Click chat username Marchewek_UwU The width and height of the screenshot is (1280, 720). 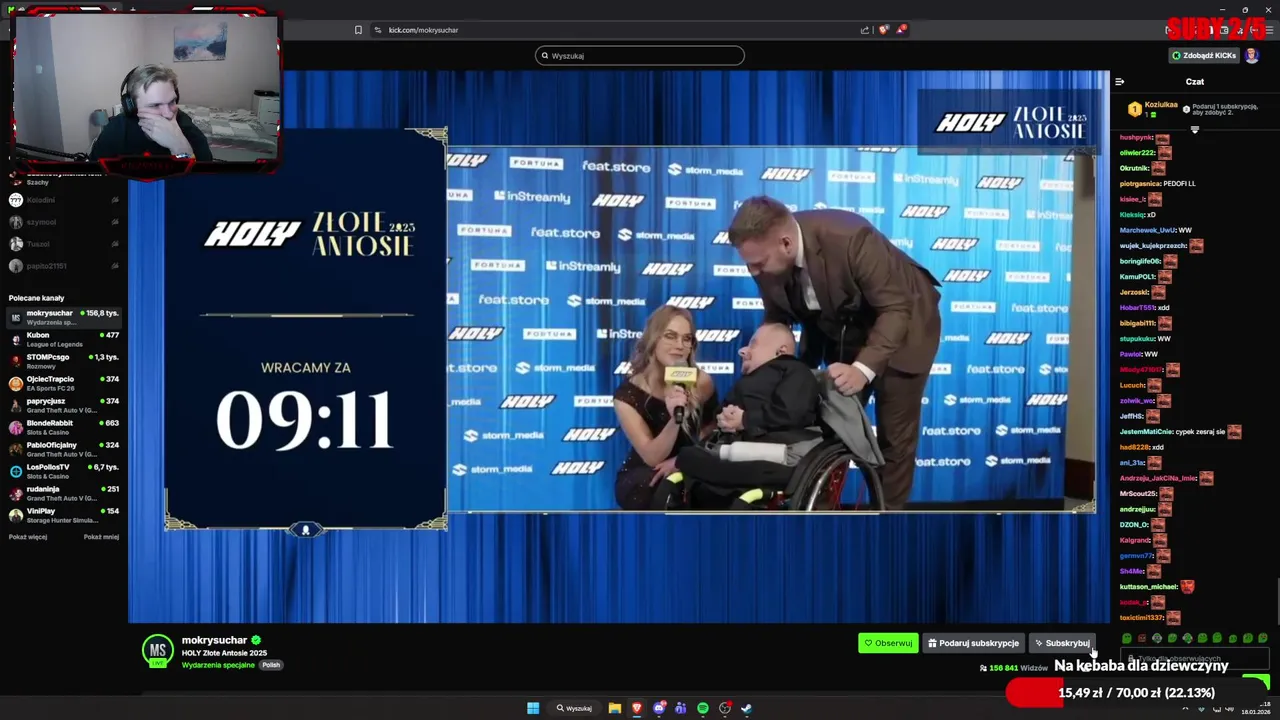[x=1148, y=230]
